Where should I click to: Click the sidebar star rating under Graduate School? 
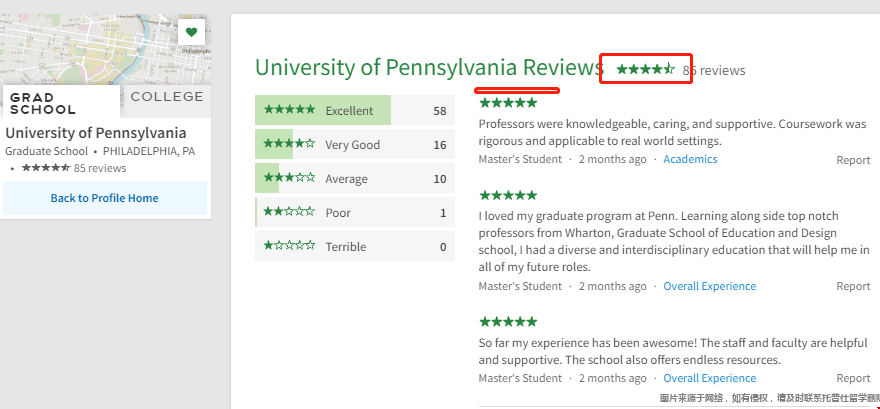click(x=45, y=168)
